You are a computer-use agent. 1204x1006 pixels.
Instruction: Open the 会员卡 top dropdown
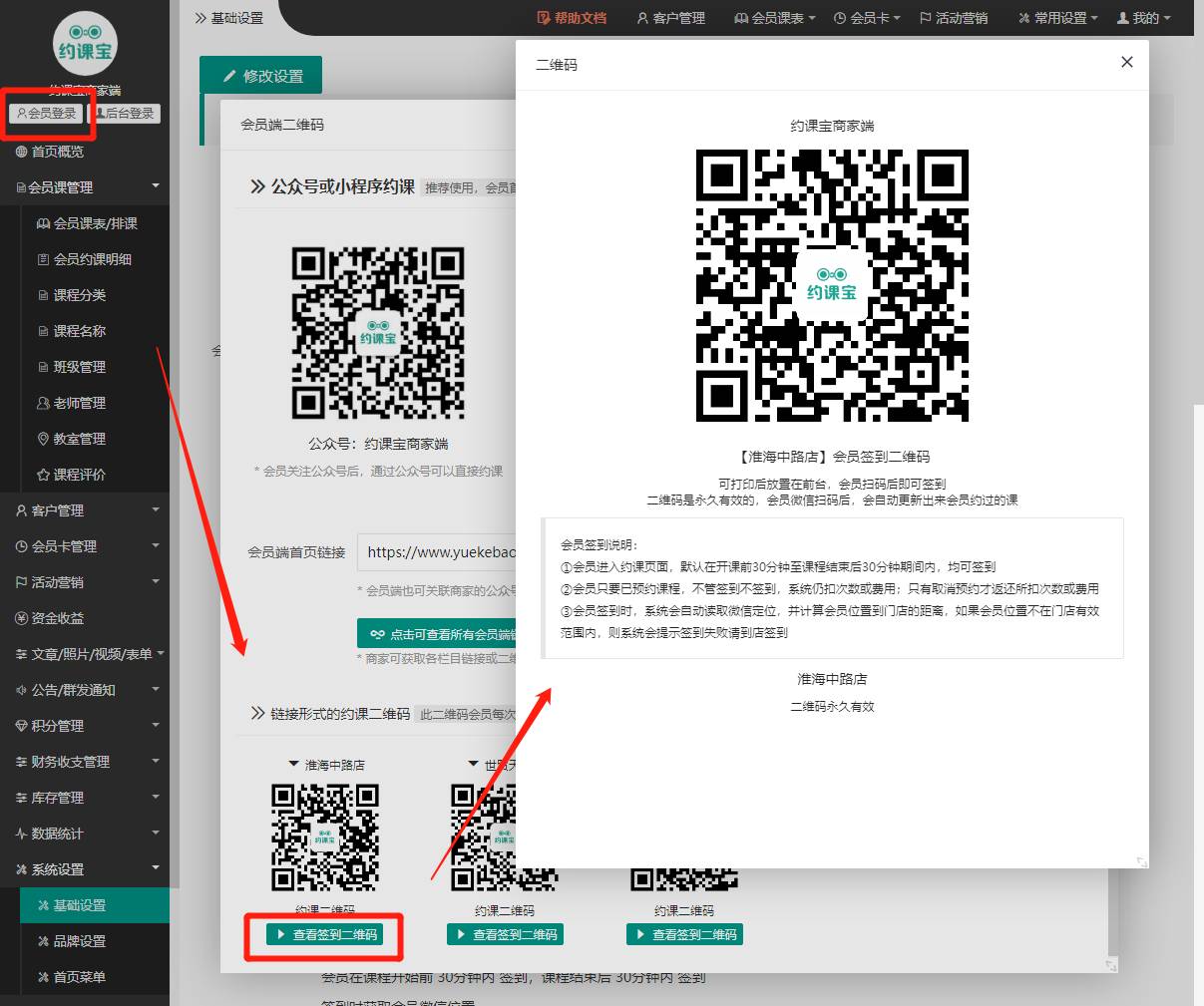coord(867,18)
